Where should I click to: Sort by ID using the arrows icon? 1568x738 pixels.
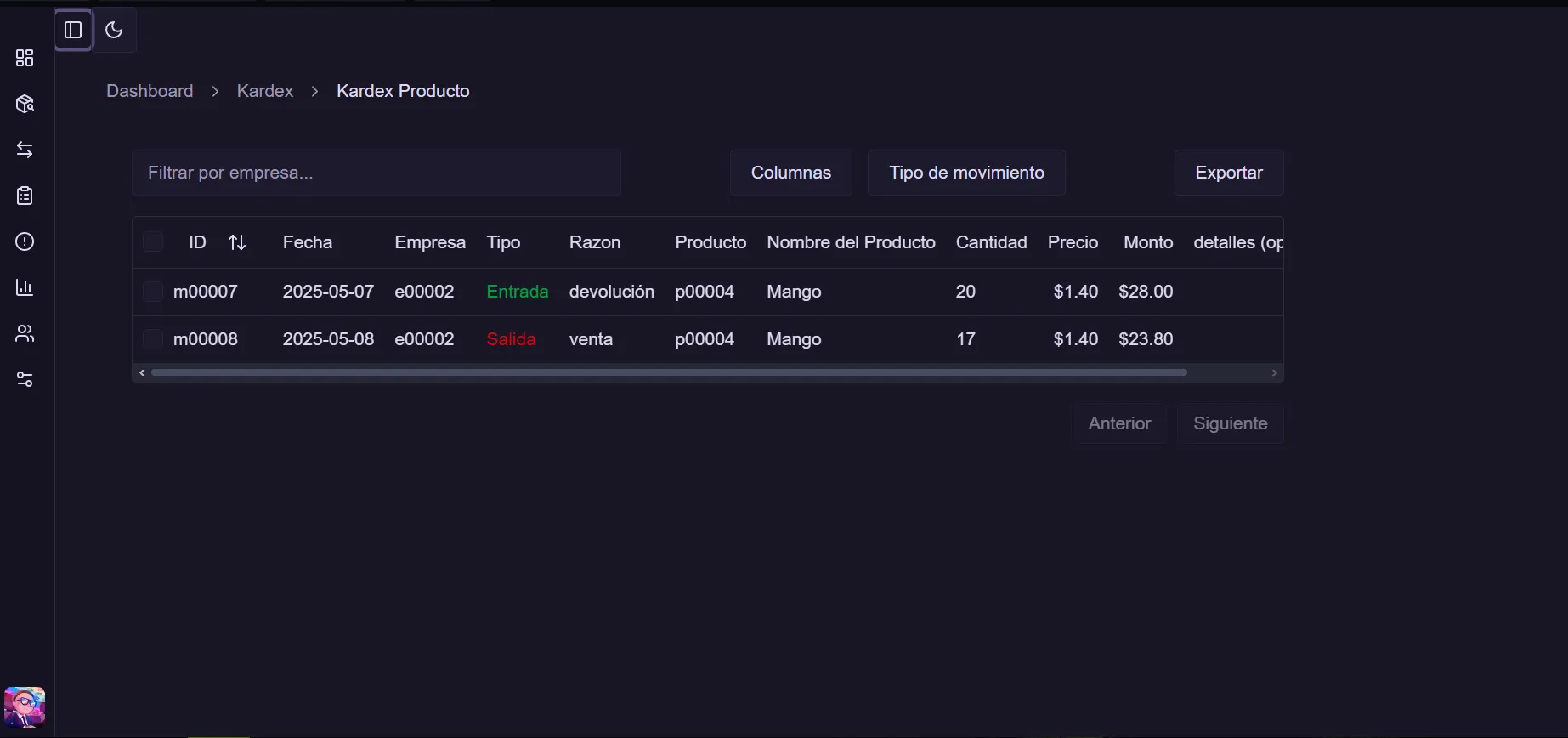click(x=237, y=242)
